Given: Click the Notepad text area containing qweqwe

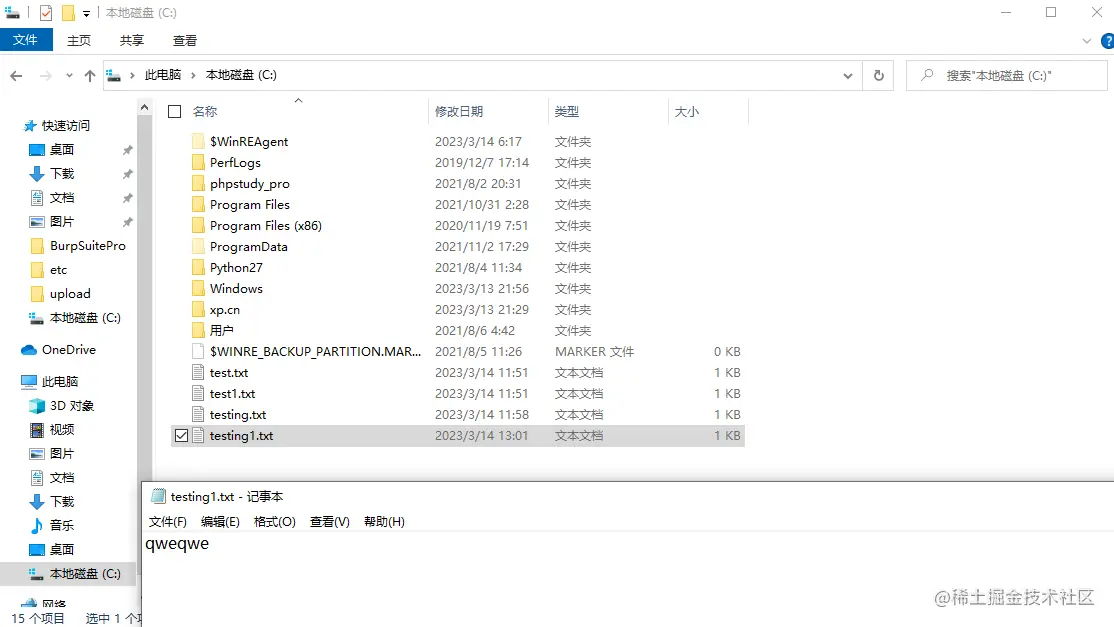Looking at the screenshot, I should (628, 579).
